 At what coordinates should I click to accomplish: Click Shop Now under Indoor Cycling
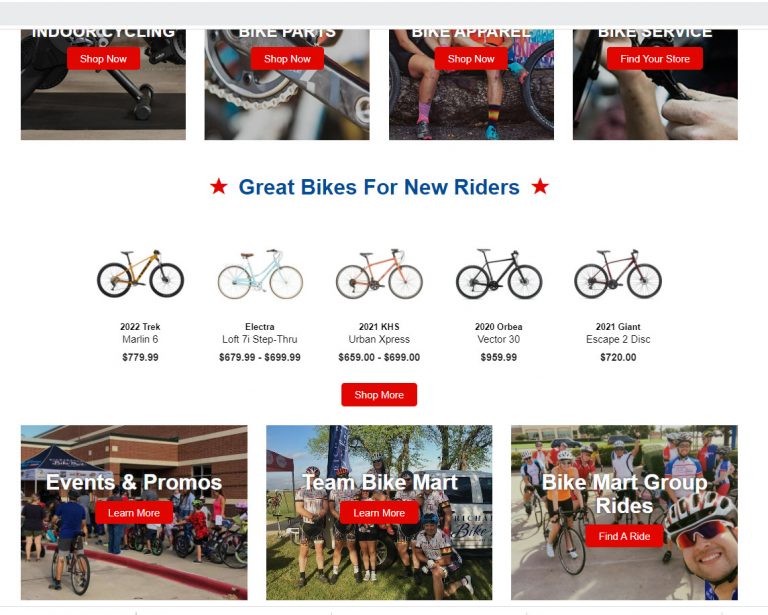tap(103, 59)
